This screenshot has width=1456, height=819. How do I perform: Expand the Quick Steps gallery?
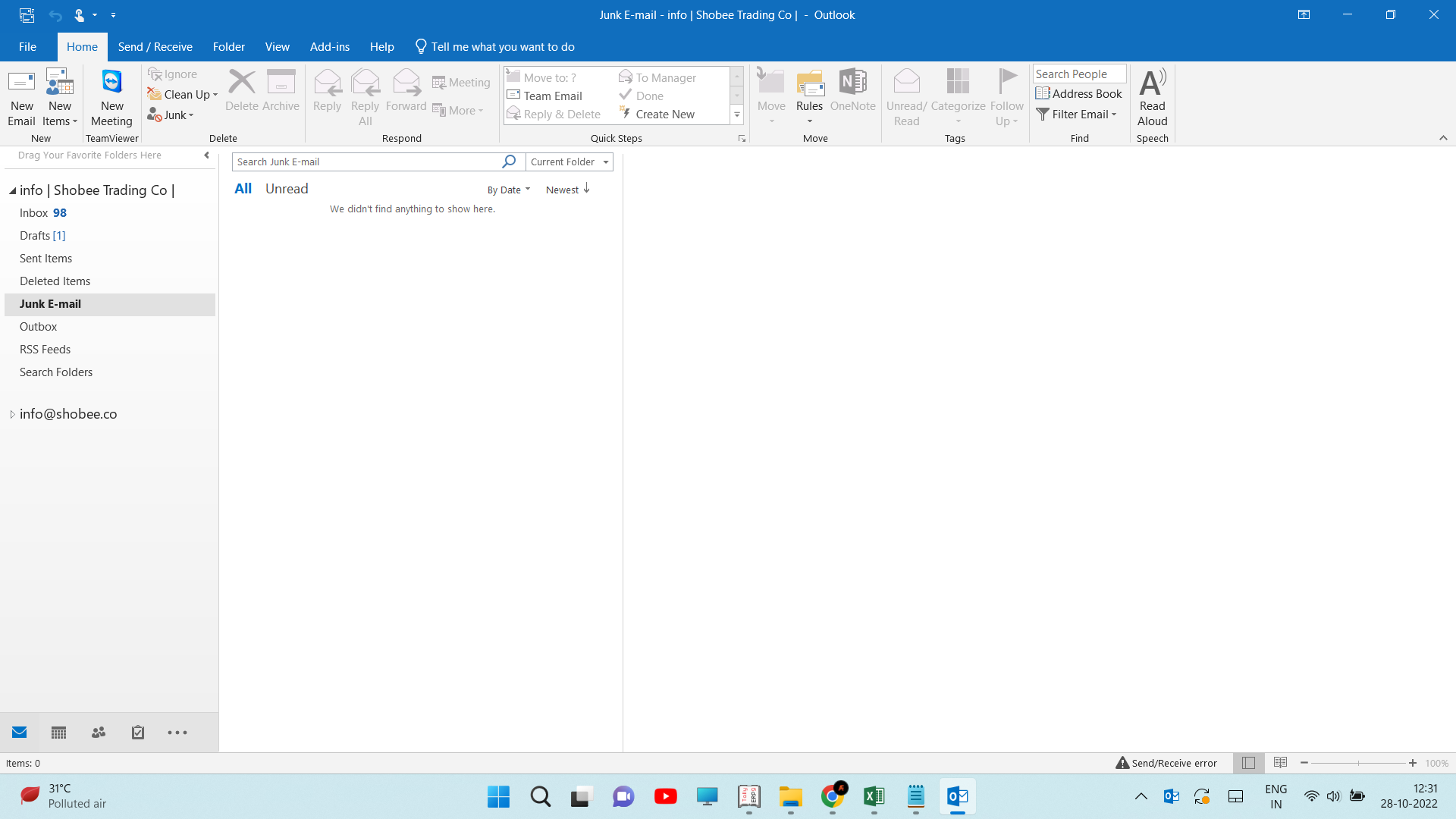coord(736,115)
